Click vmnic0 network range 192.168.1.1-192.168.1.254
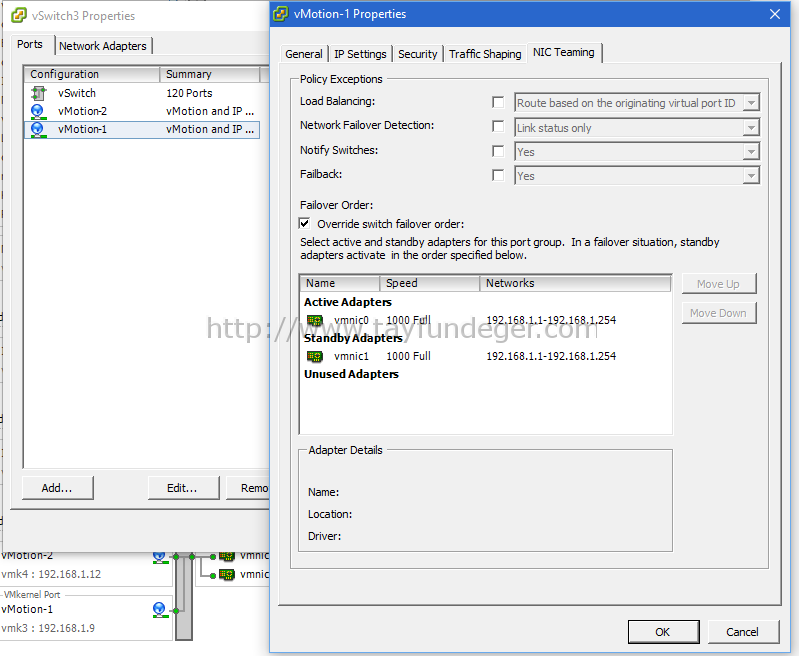 [551, 320]
